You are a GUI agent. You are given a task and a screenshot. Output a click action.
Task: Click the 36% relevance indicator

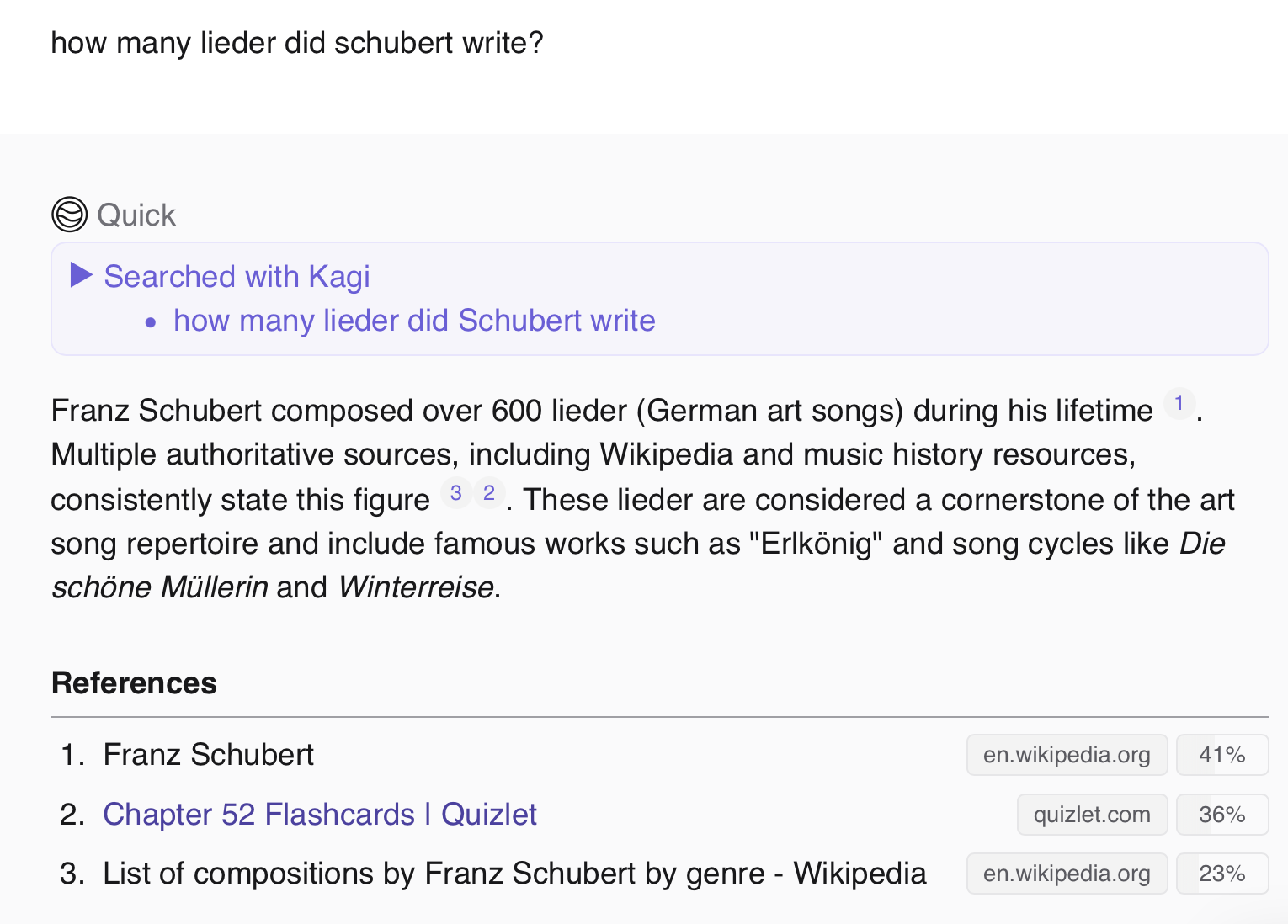click(x=1221, y=815)
